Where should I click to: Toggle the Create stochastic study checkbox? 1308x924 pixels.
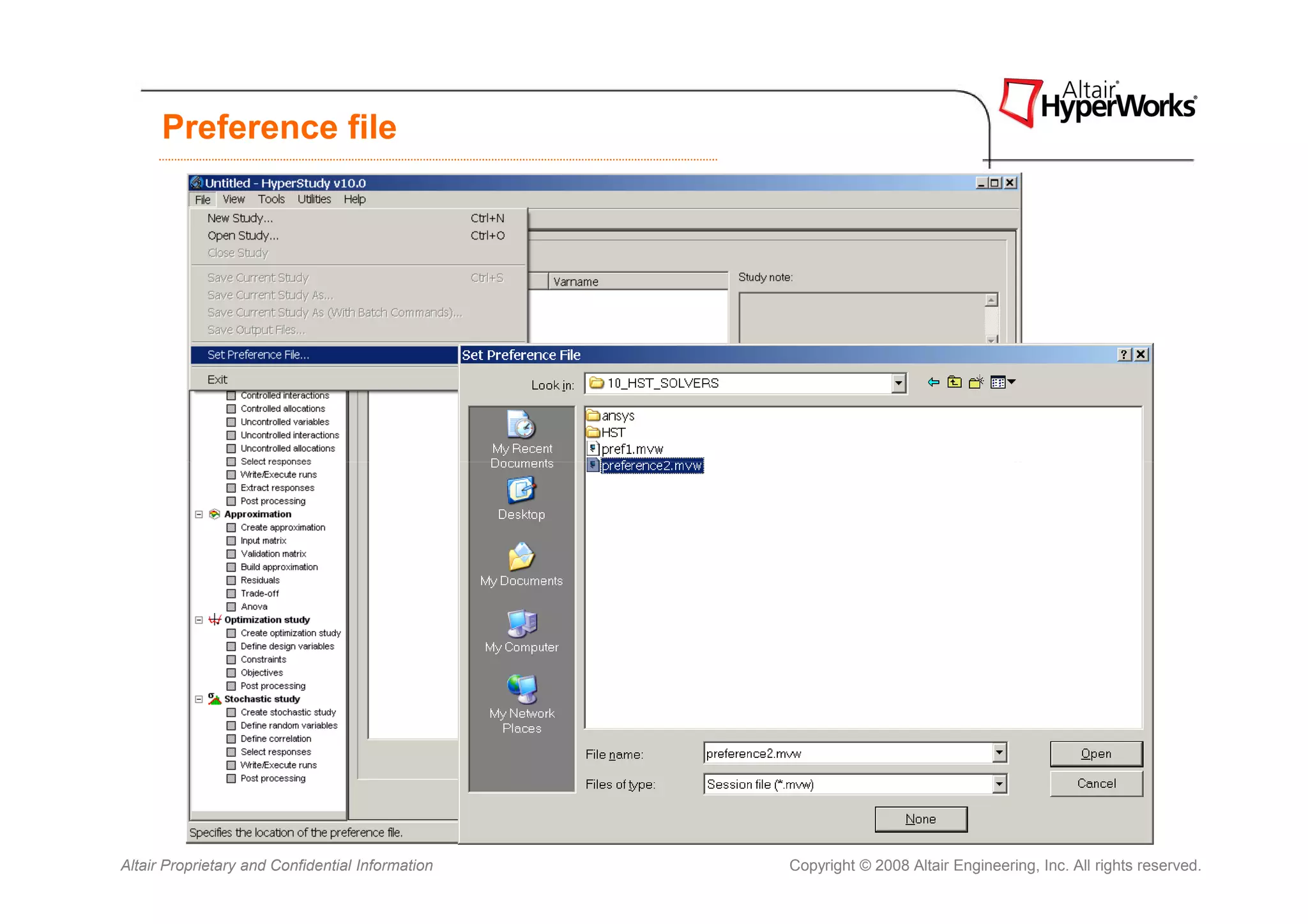(231, 713)
